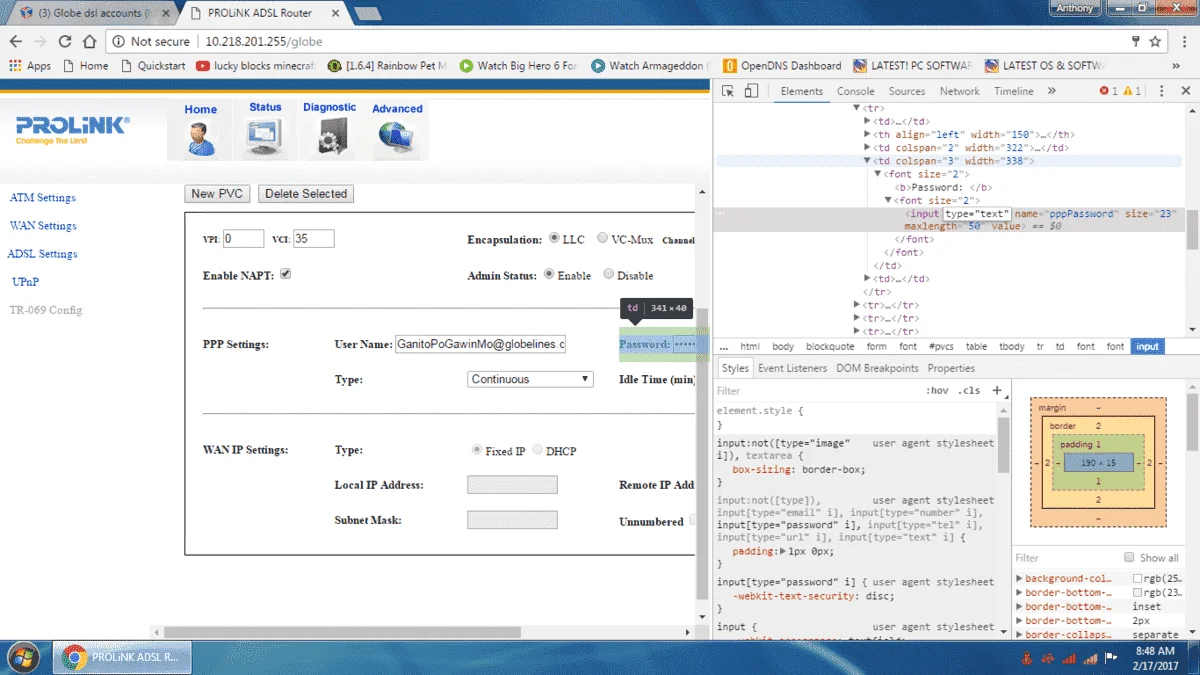1200x675 pixels.
Task: Select VC-Mux encapsulation
Action: coord(602,239)
